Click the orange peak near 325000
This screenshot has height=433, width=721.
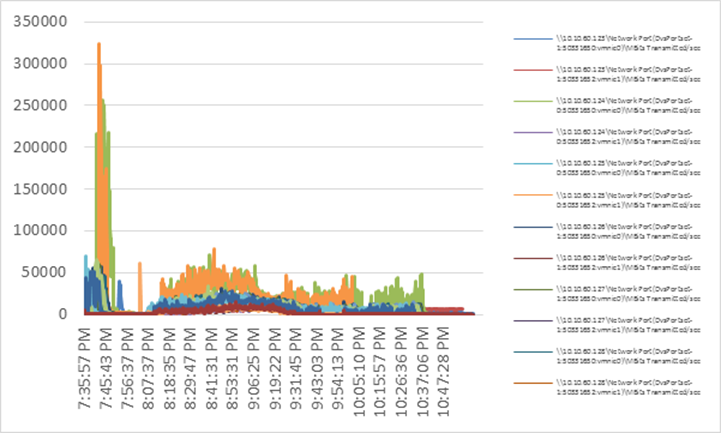[99, 45]
